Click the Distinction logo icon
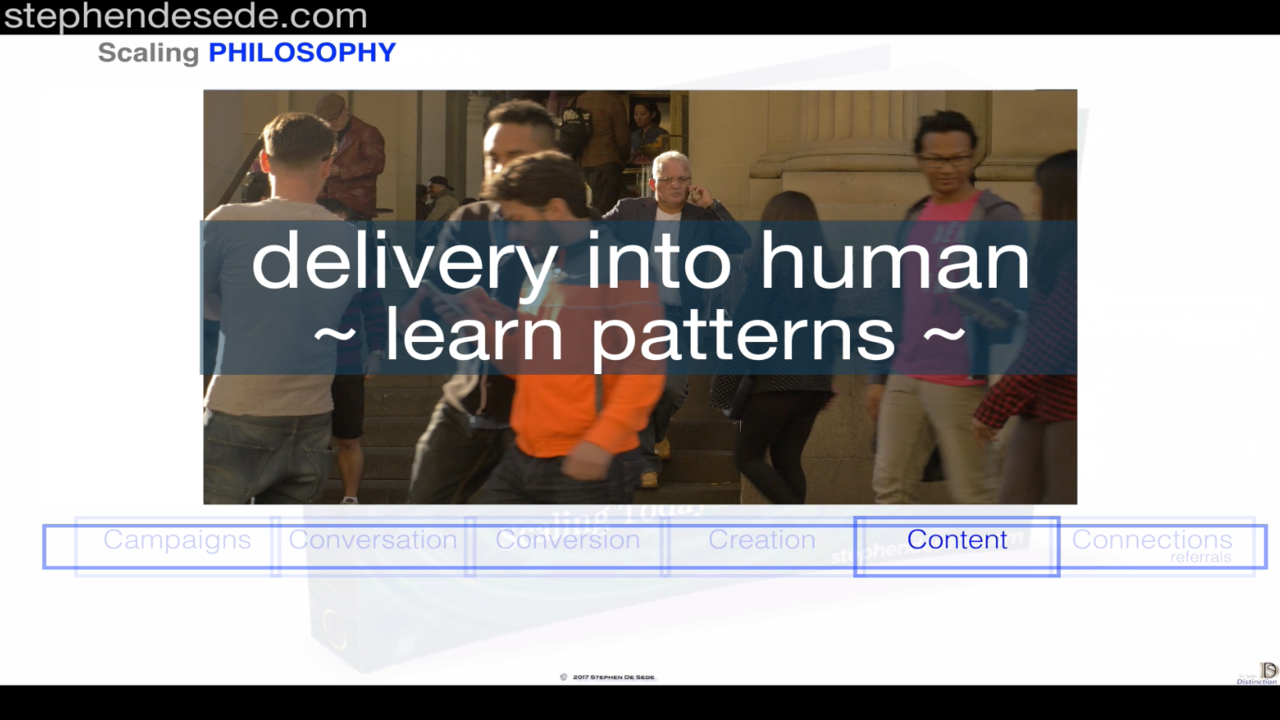Screen dimensions: 1280x720 [1258, 673]
